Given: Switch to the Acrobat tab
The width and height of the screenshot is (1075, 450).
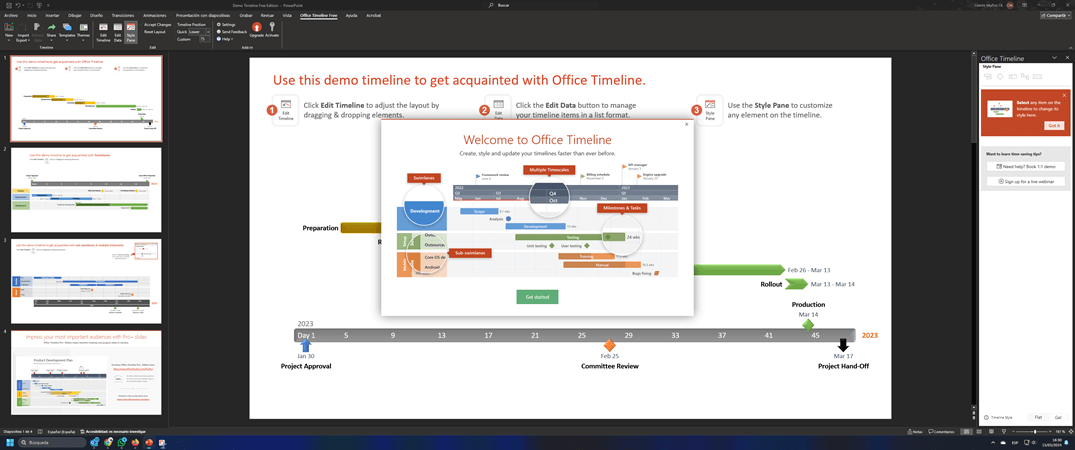Looking at the screenshot, I should [x=374, y=14].
